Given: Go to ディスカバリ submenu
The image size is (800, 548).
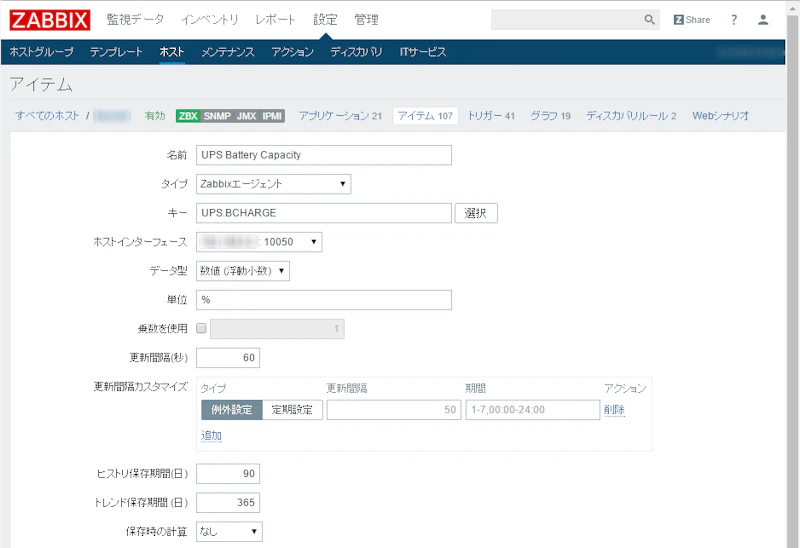Looking at the screenshot, I should point(356,52).
